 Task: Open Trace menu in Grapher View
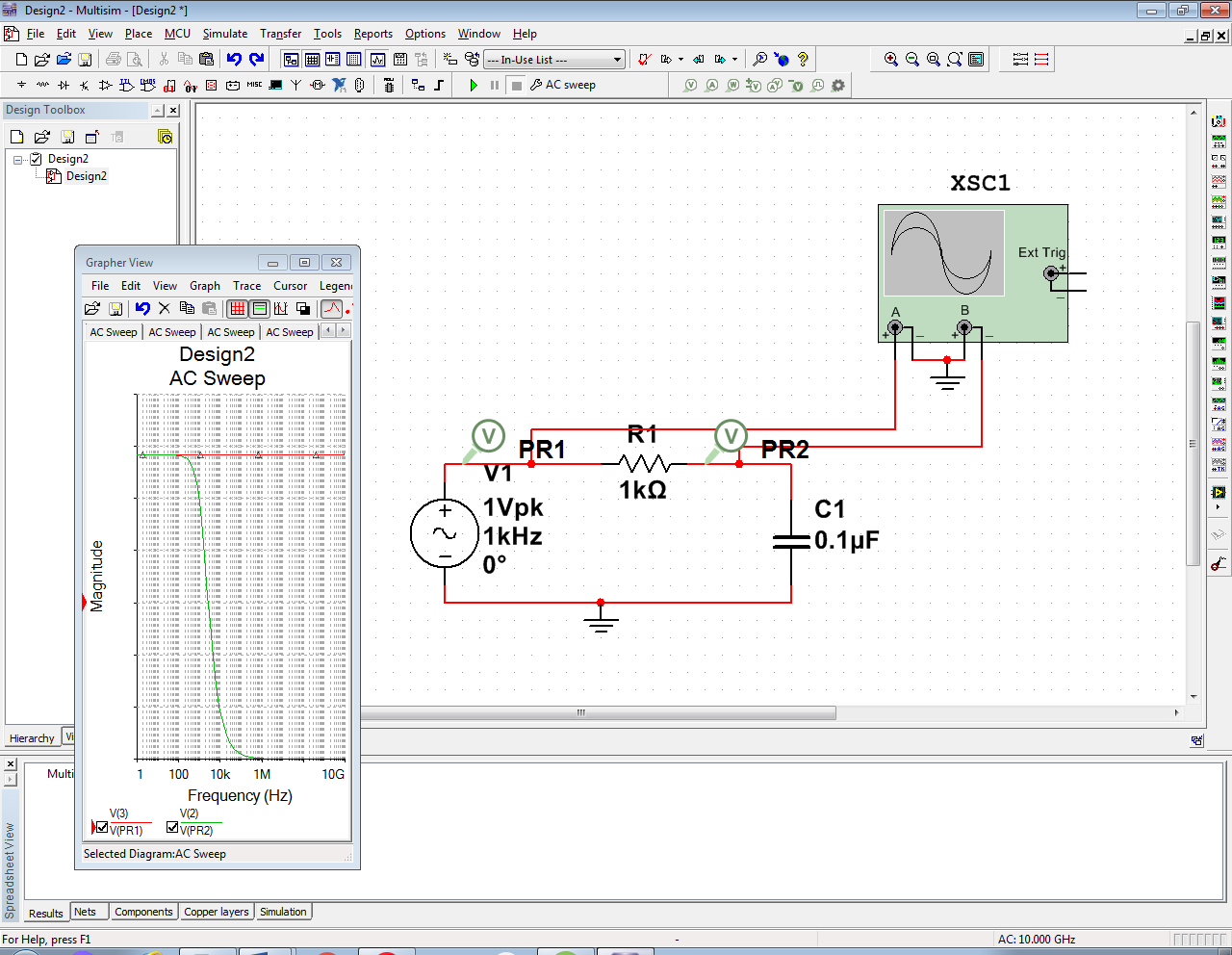click(x=246, y=286)
